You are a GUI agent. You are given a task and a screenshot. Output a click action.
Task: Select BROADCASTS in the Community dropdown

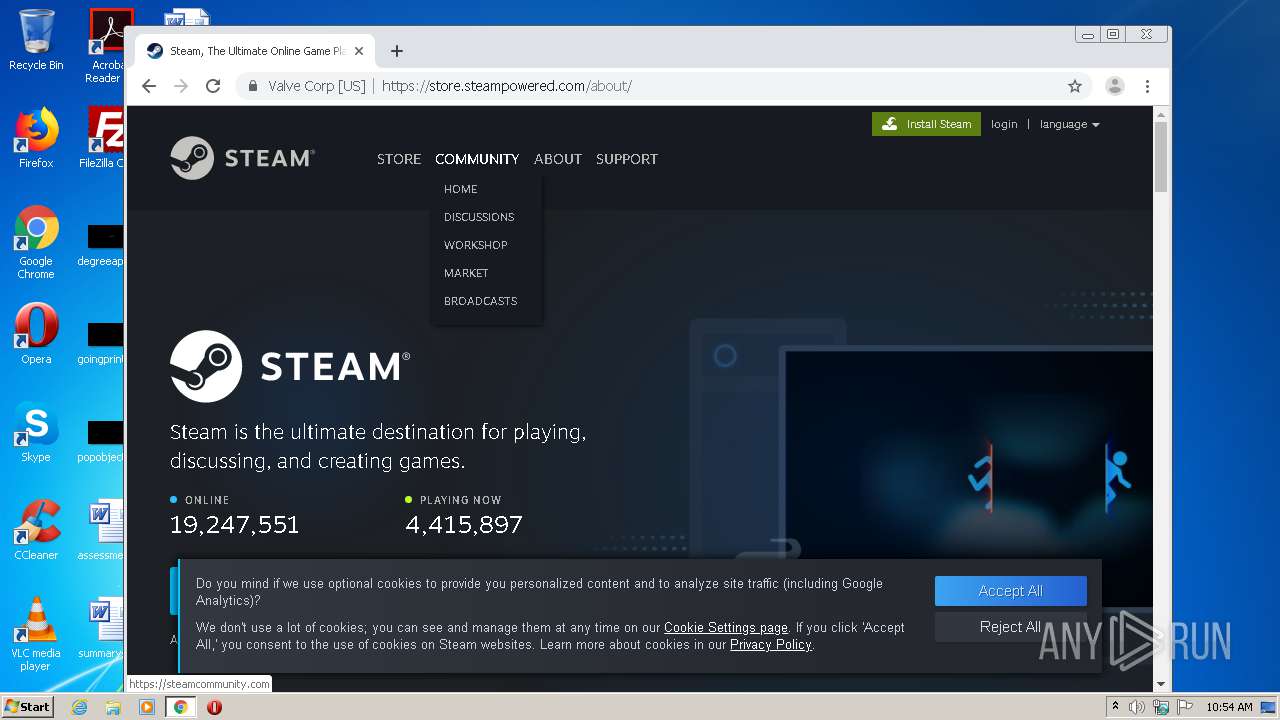pyautogui.click(x=480, y=301)
